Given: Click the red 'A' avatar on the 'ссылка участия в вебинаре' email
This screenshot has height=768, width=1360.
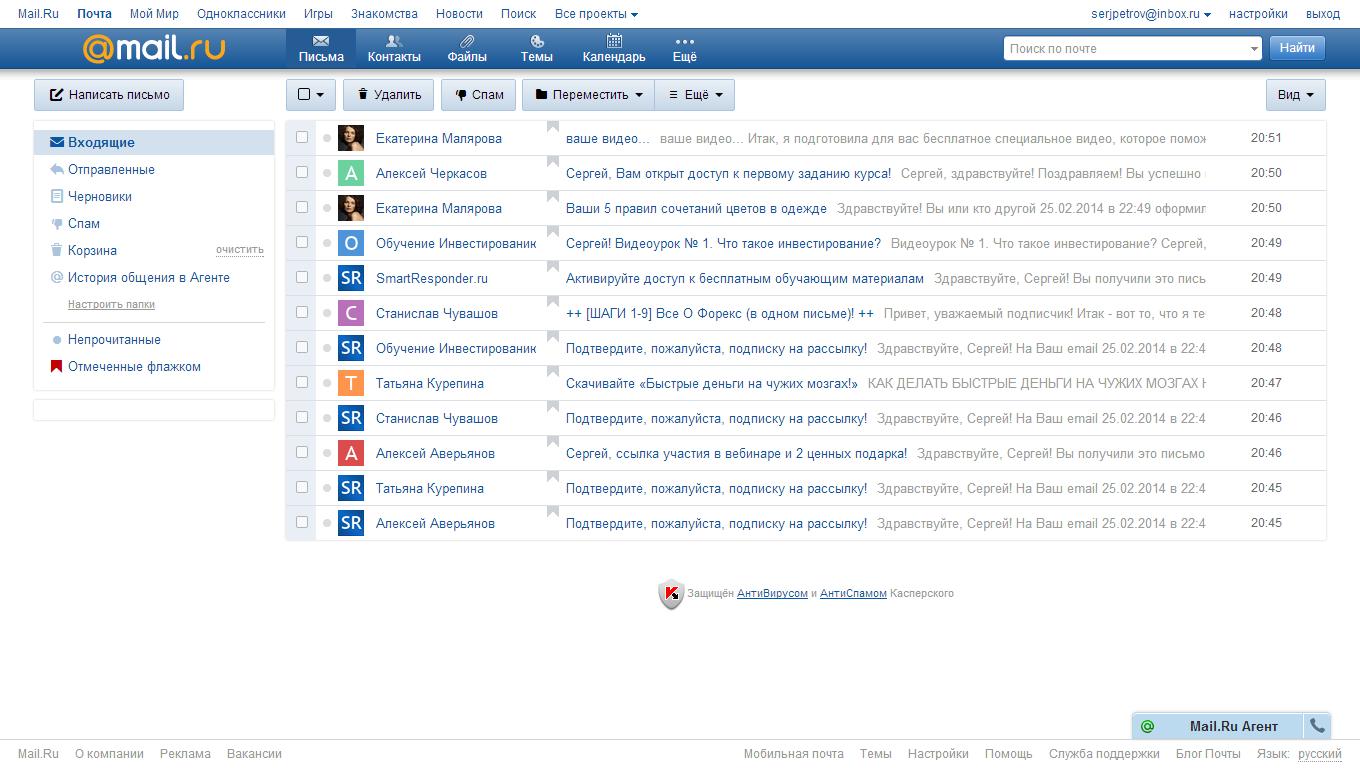Looking at the screenshot, I should click(x=351, y=453).
